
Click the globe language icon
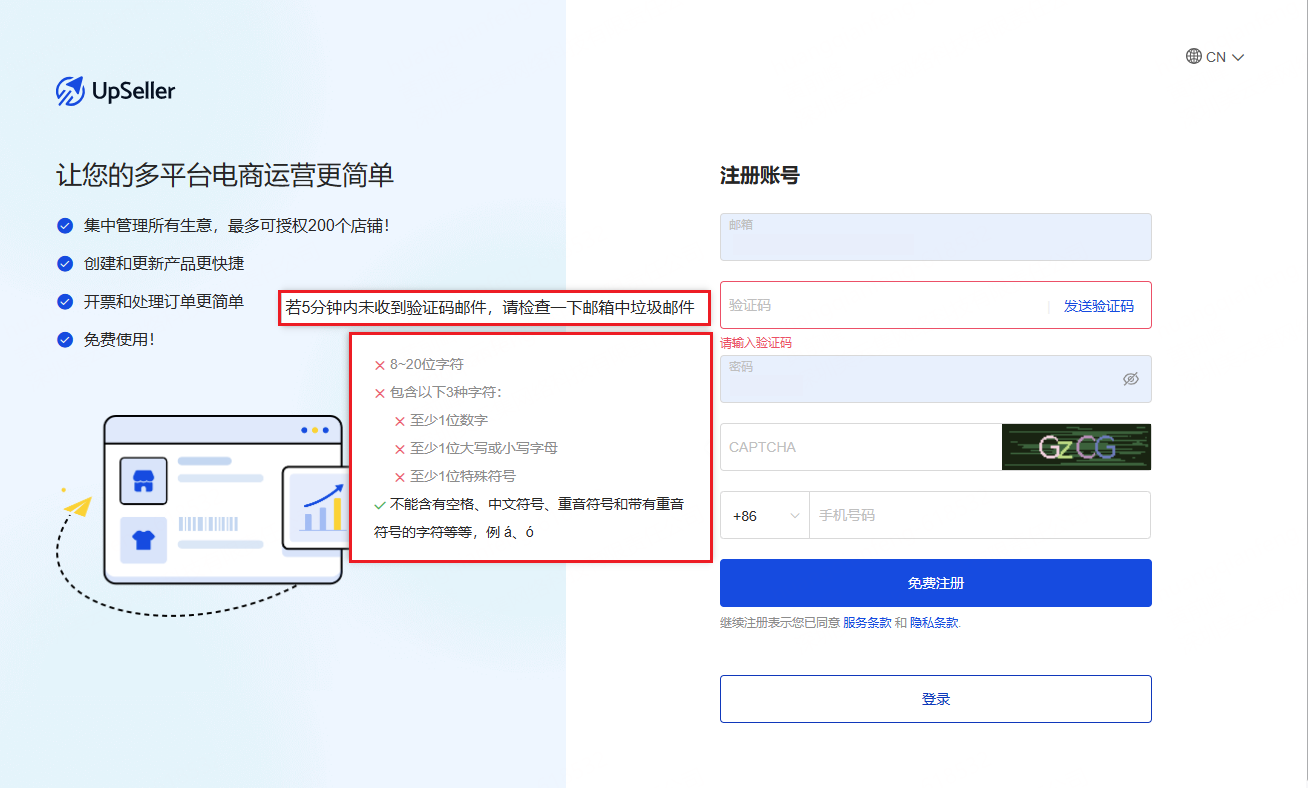point(1194,57)
